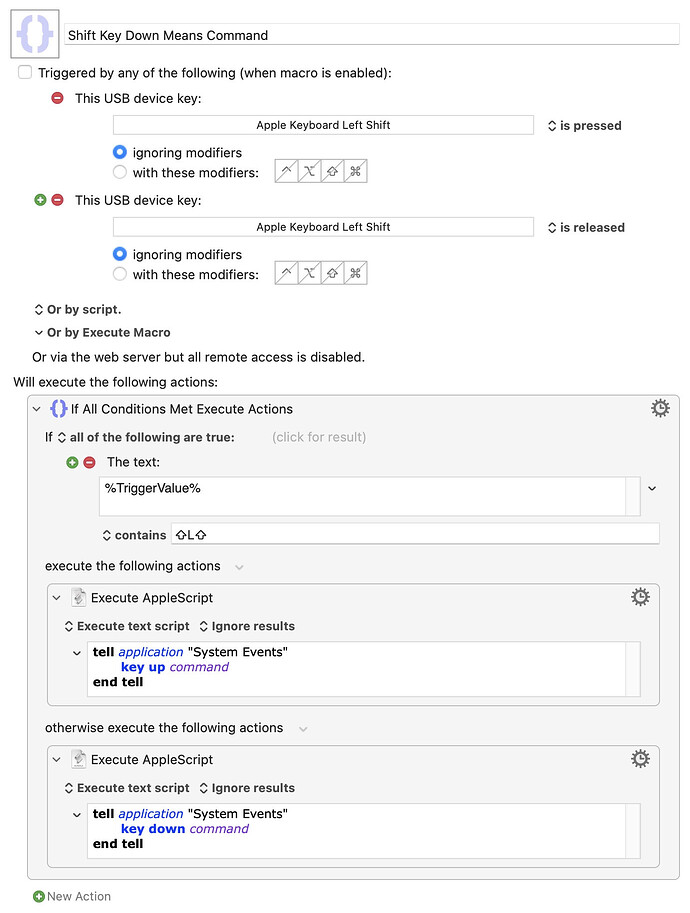Toggle the Command modifier in the first trigger
The height and width of the screenshot is (913, 690).
355,171
